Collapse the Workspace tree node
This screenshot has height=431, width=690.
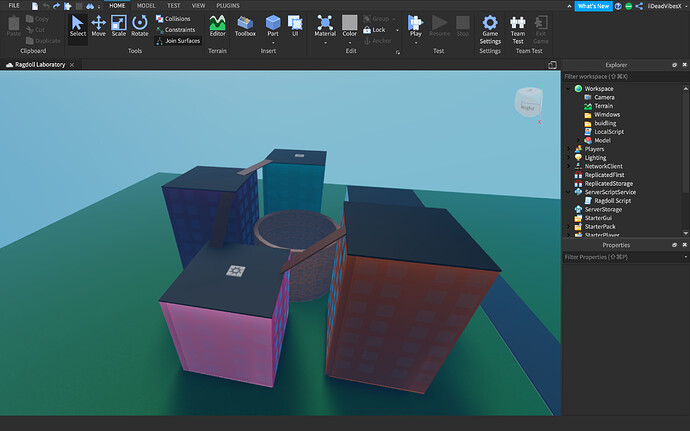pyautogui.click(x=569, y=89)
